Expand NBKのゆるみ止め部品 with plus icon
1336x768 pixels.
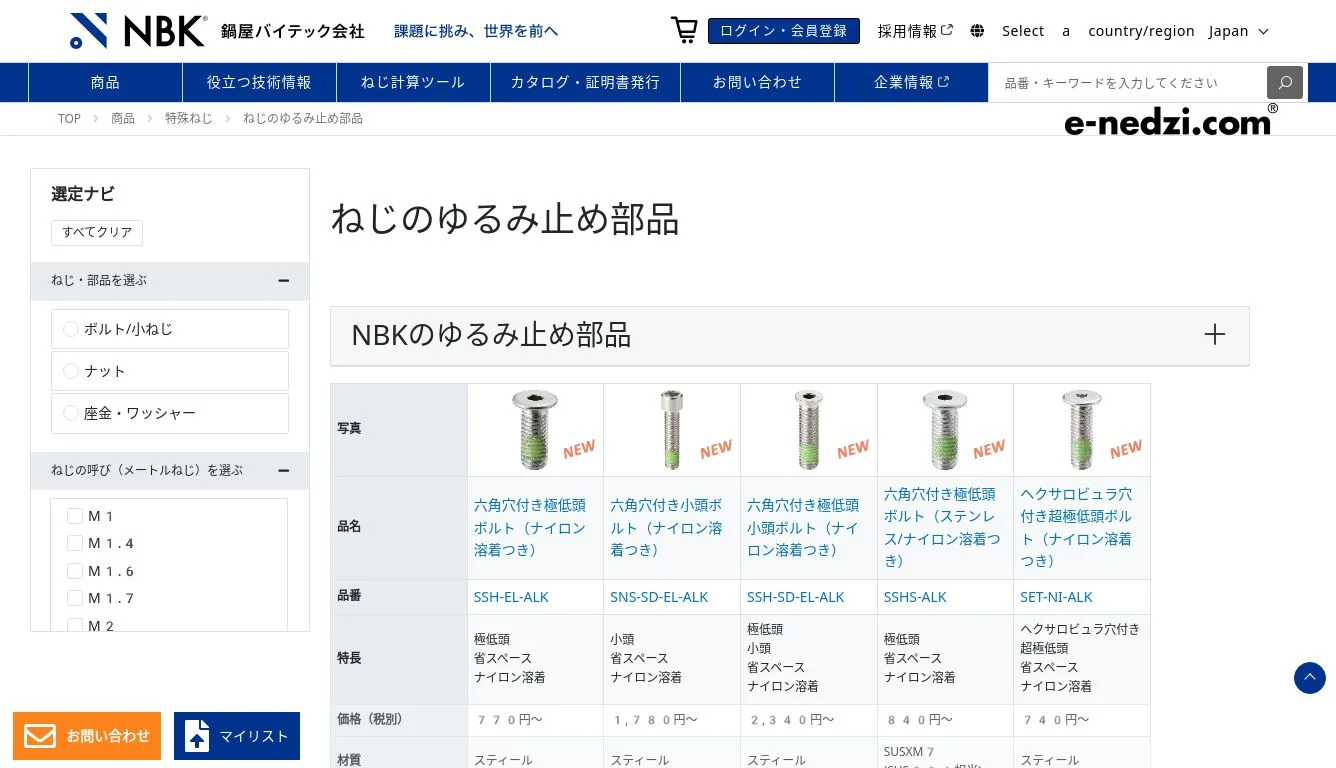[x=1215, y=335]
